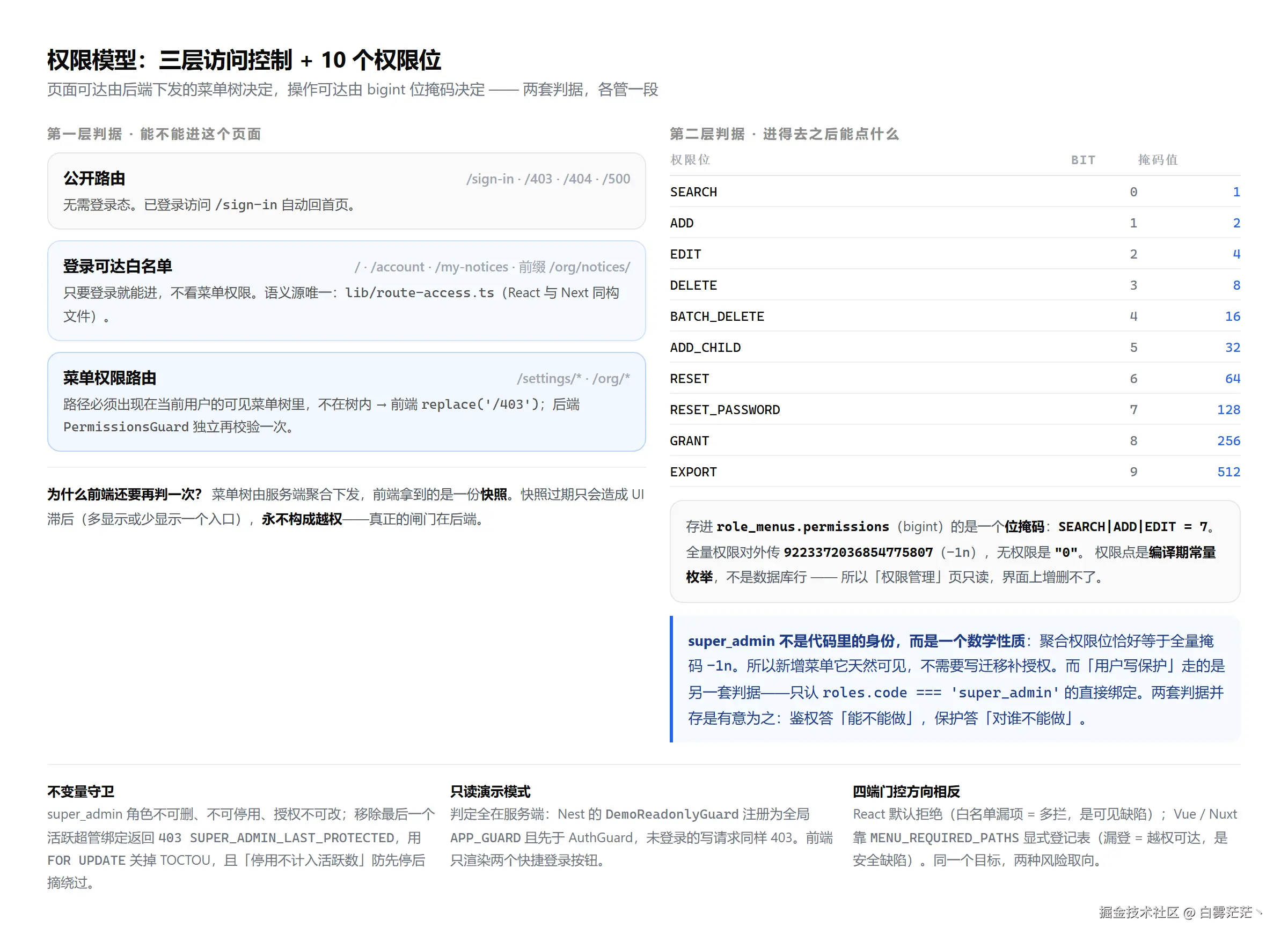Click the code SUPER_ADMIN_LAST_PROTECTED
This screenshot has width=1288, height=942.
click(x=292, y=838)
